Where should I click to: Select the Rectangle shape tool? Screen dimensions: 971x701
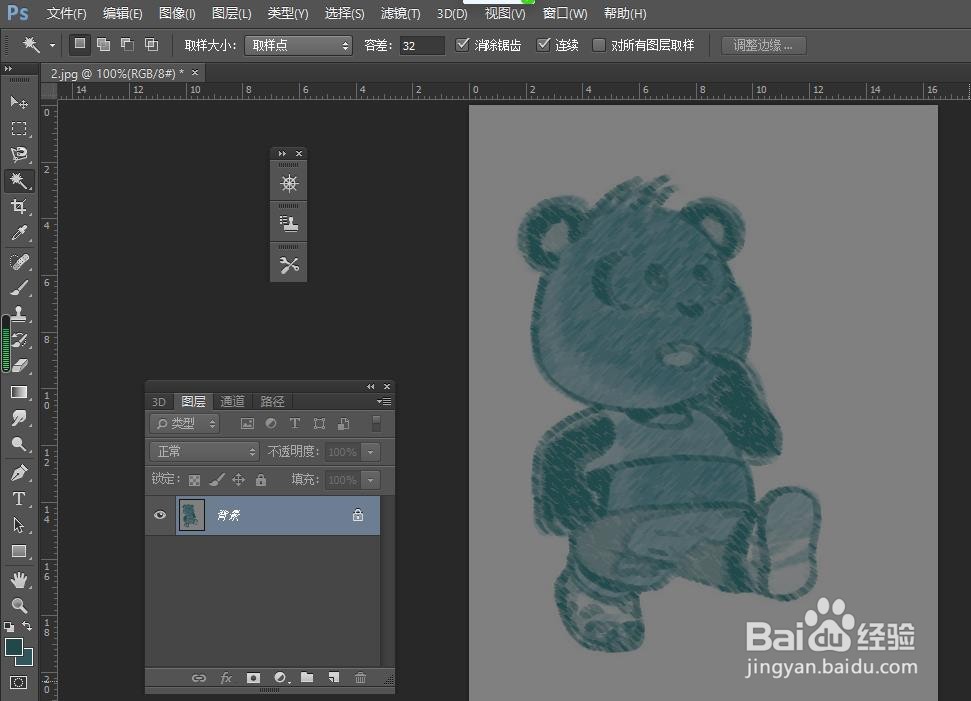pyautogui.click(x=19, y=551)
